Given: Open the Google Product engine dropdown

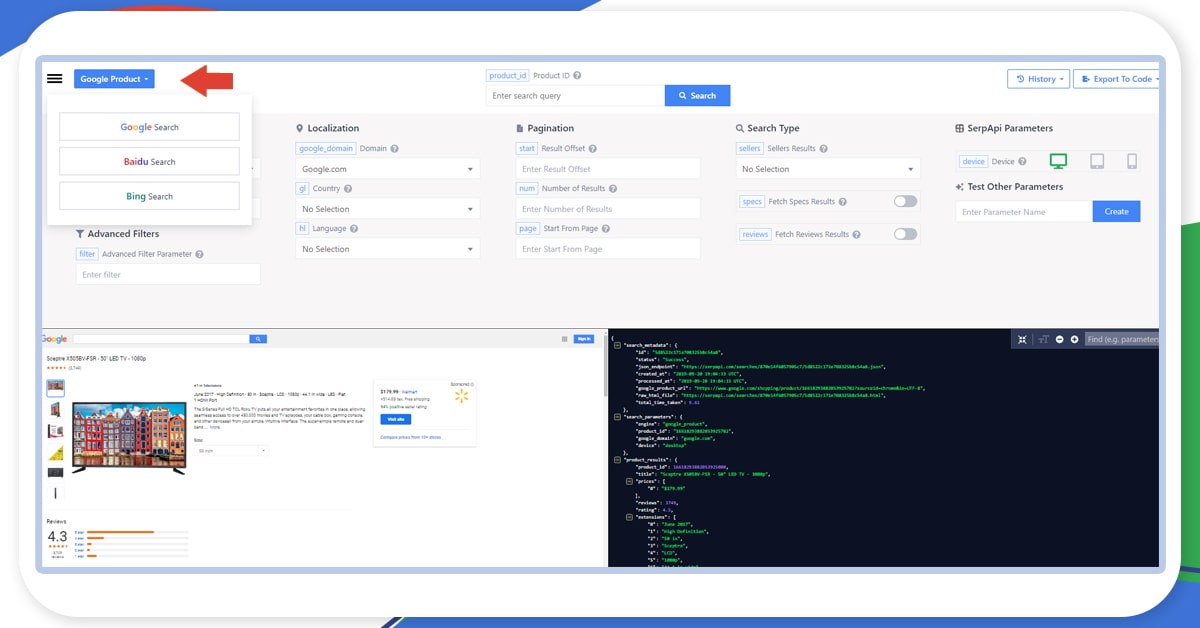Looking at the screenshot, I should pos(114,79).
